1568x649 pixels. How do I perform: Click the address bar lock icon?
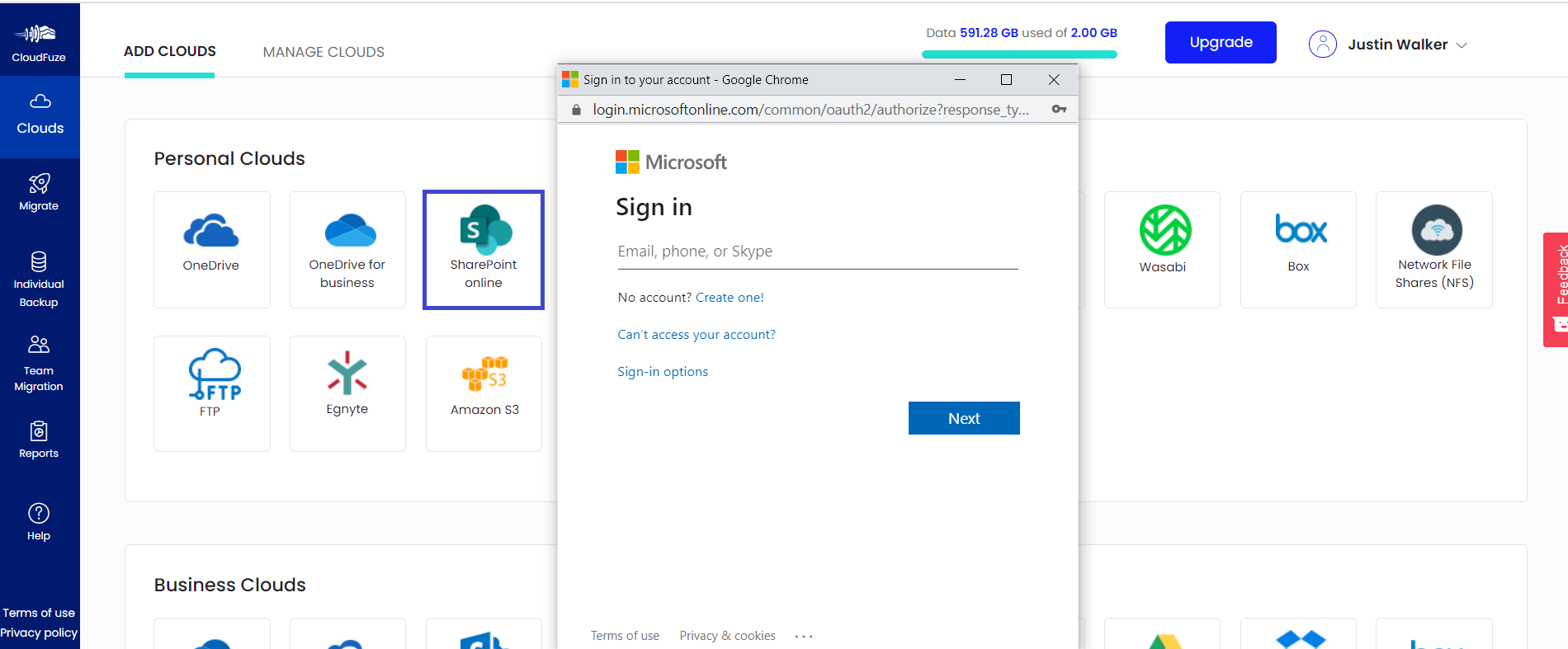coord(576,110)
